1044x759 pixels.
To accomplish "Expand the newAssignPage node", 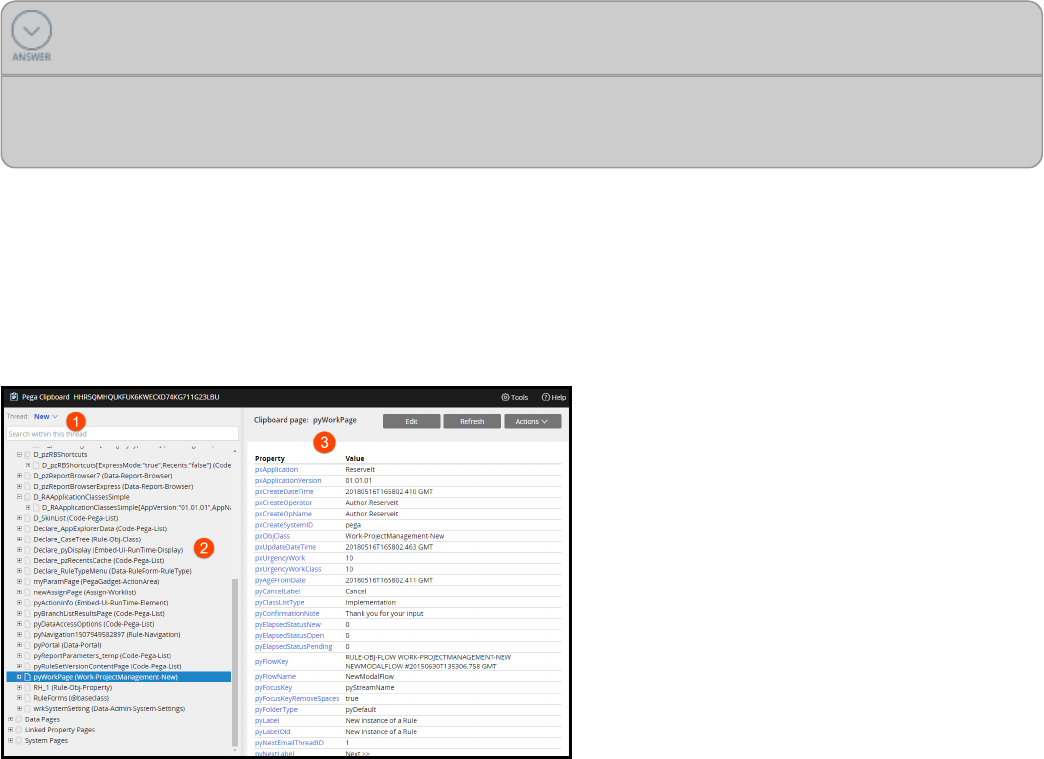I will pos(19,592).
